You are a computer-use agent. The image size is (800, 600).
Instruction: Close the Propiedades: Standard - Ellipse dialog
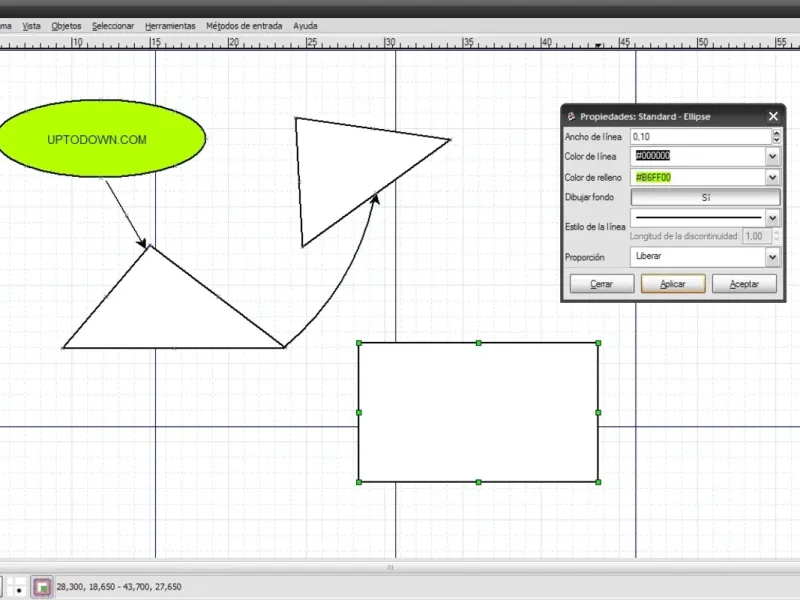click(773, 117)
